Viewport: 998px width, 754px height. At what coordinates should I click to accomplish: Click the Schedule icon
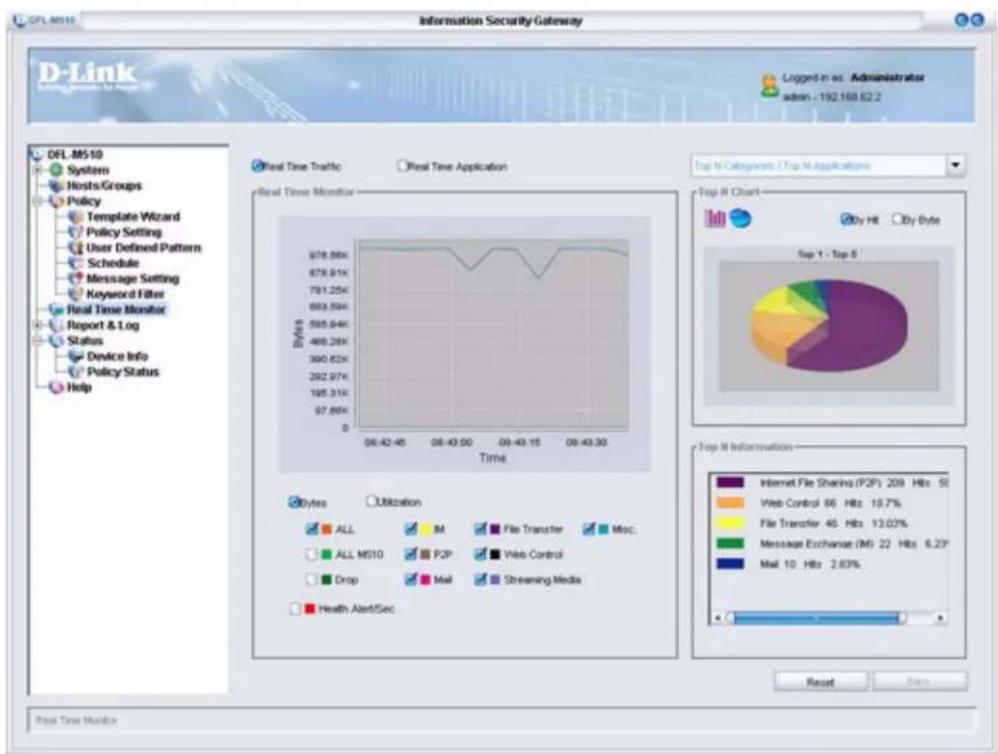(x=76, y=263)
